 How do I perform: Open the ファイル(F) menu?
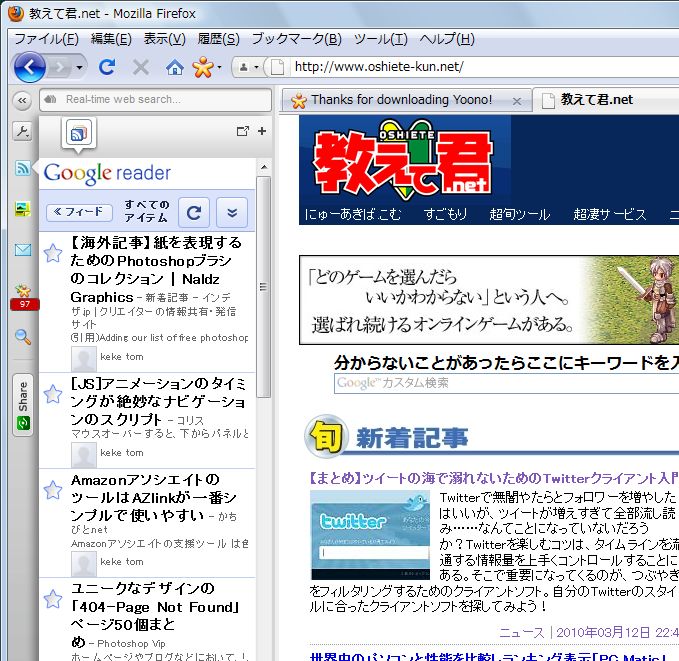coord(46,39)
